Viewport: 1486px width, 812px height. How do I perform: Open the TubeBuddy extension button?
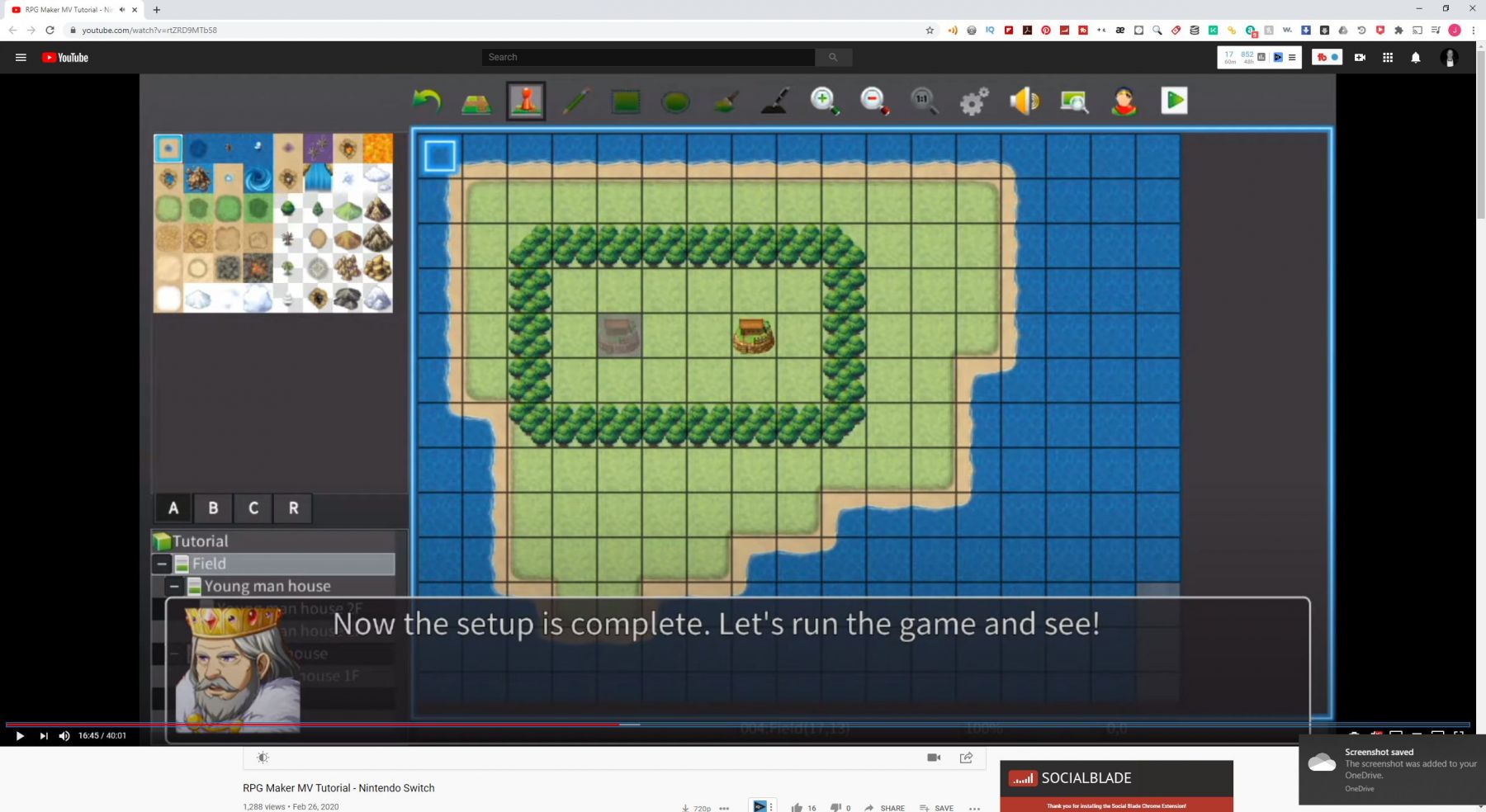[x=1327, y=57]
